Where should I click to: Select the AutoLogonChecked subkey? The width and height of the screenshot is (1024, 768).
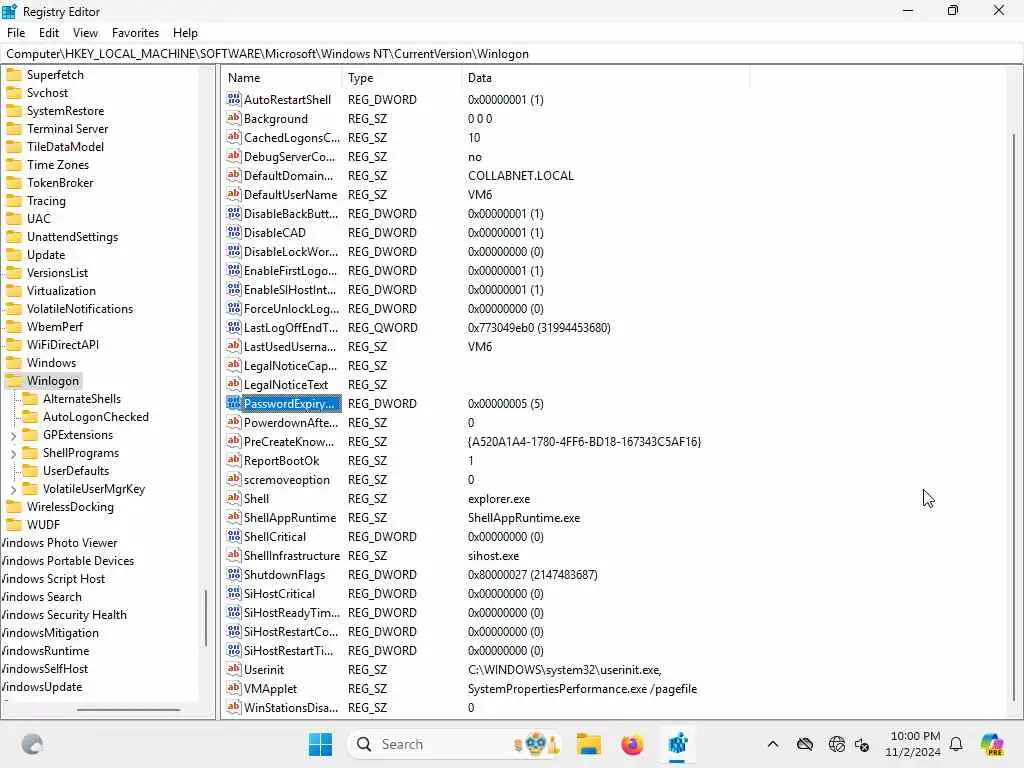pos(95,417)
